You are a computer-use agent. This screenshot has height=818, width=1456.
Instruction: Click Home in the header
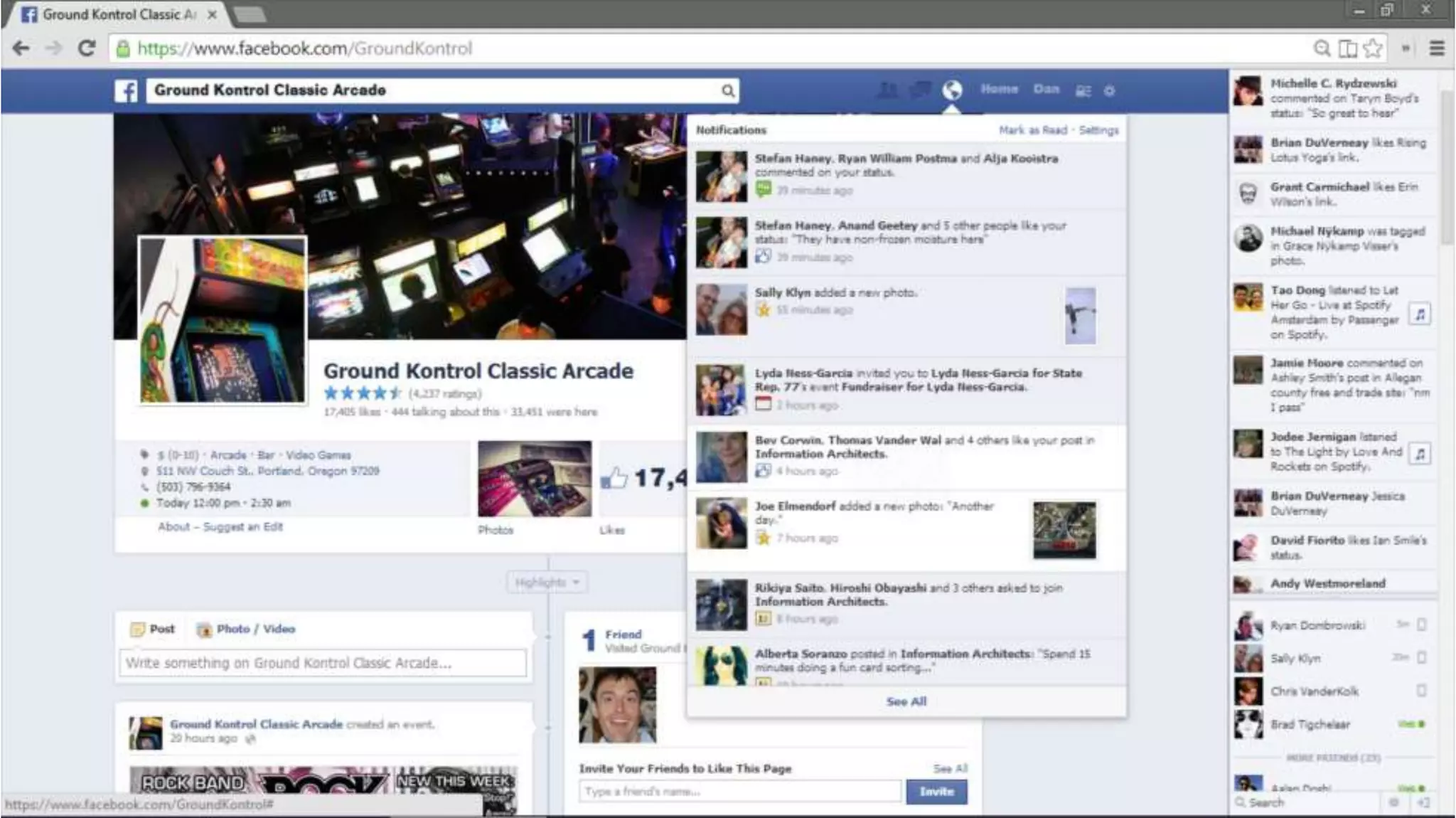(x=999, y=90)
